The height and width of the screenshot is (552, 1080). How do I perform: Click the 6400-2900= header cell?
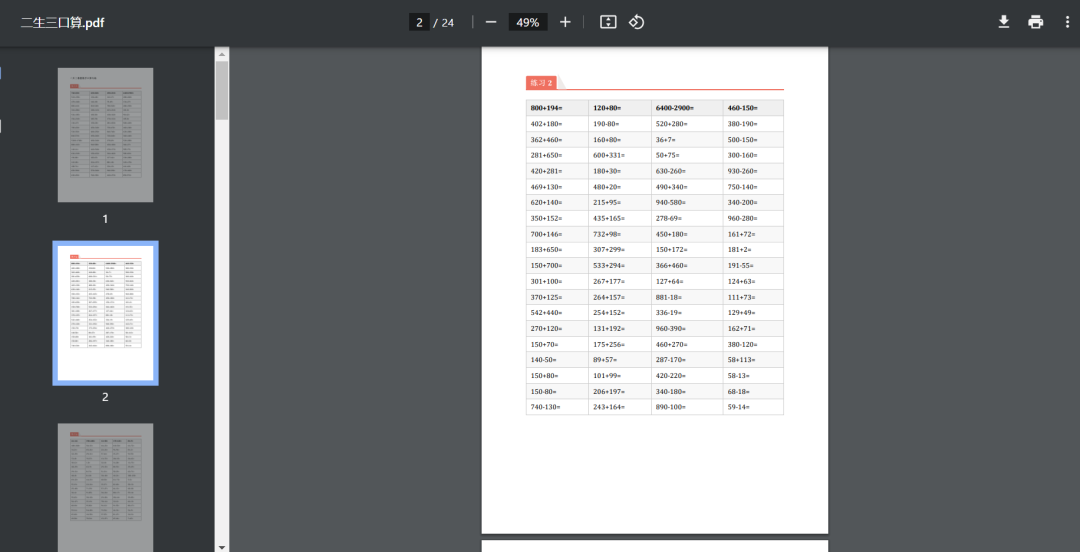click(x=687, y=108)
